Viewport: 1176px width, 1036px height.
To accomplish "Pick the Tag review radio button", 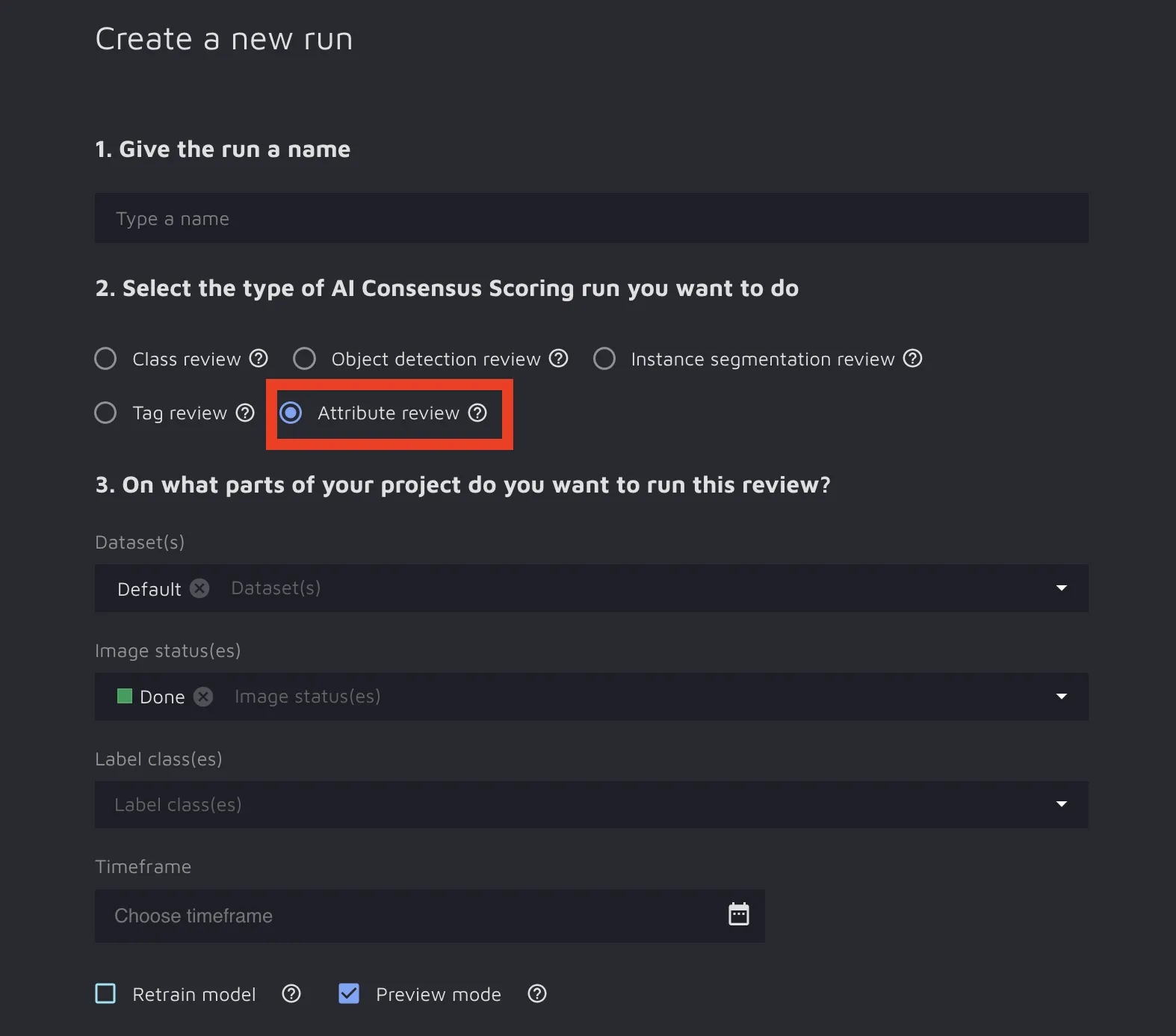I will 105,413.
